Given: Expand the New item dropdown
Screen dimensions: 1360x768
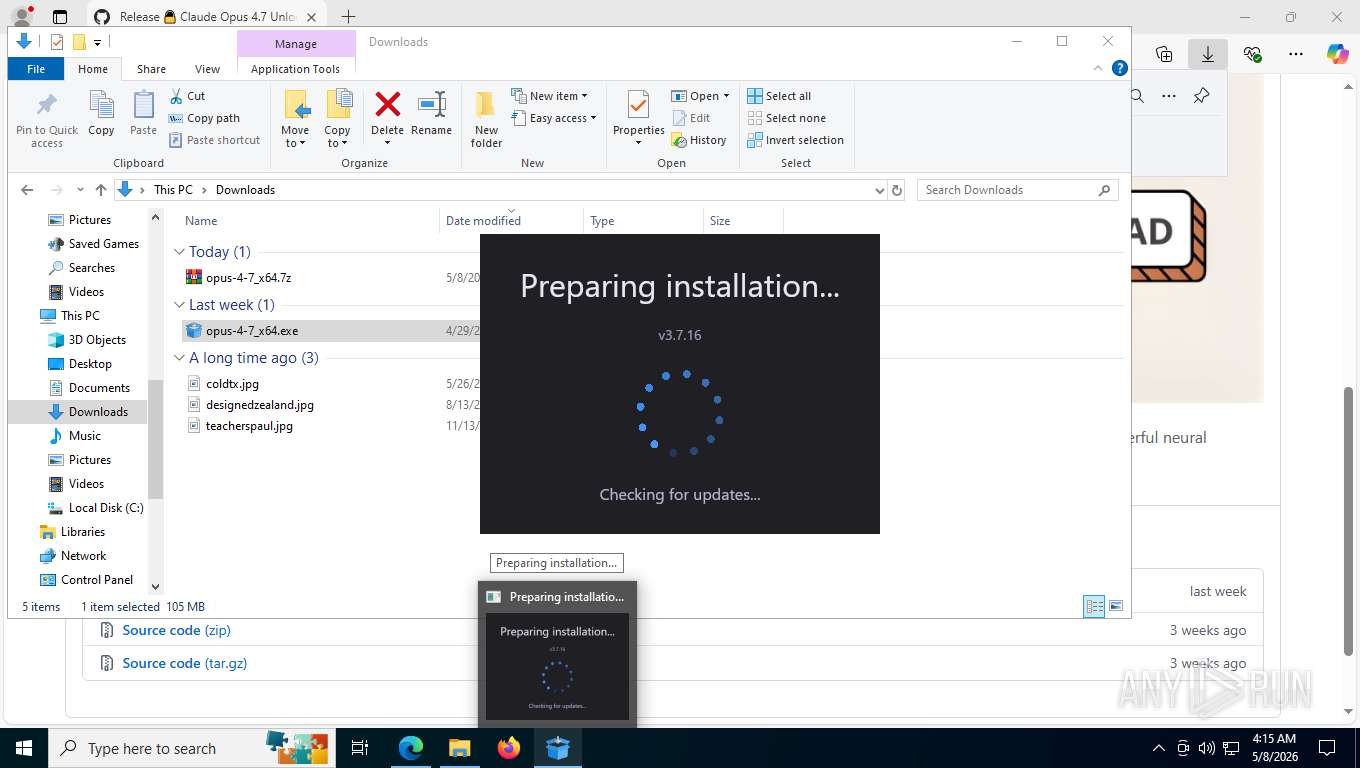Looking at the screenshot, I should coord(549,96).
